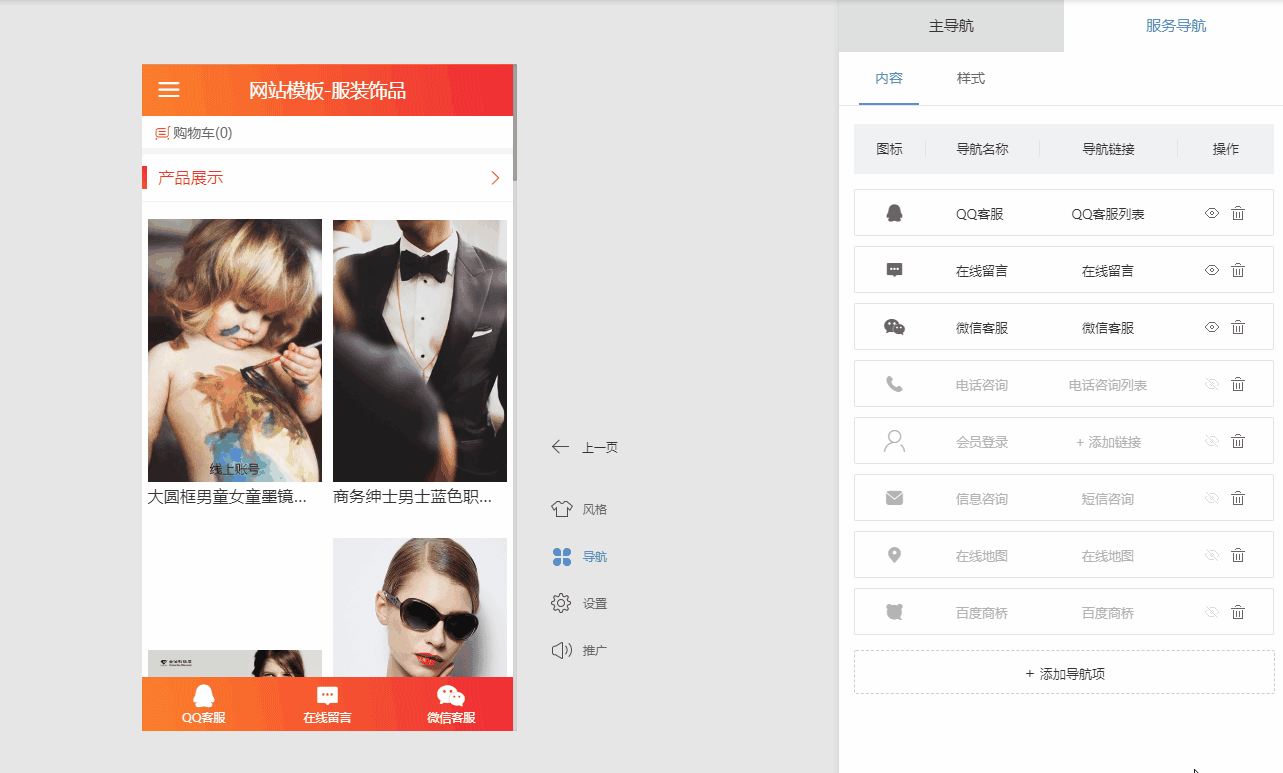The image size is (1283, 773).
Task: Click the phone preview vertical scrollbar
Action: pos(515,123)
